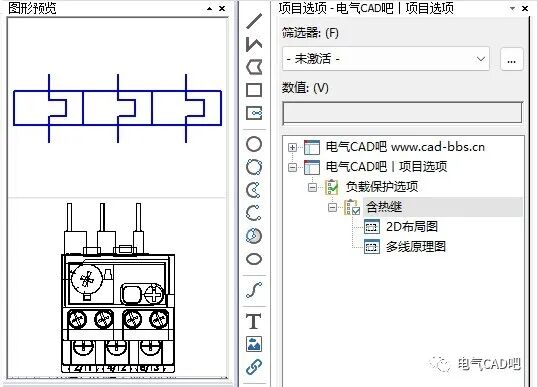Close the 项目选项 panel
Screen dimensions: 537x387
click(525, 9)
